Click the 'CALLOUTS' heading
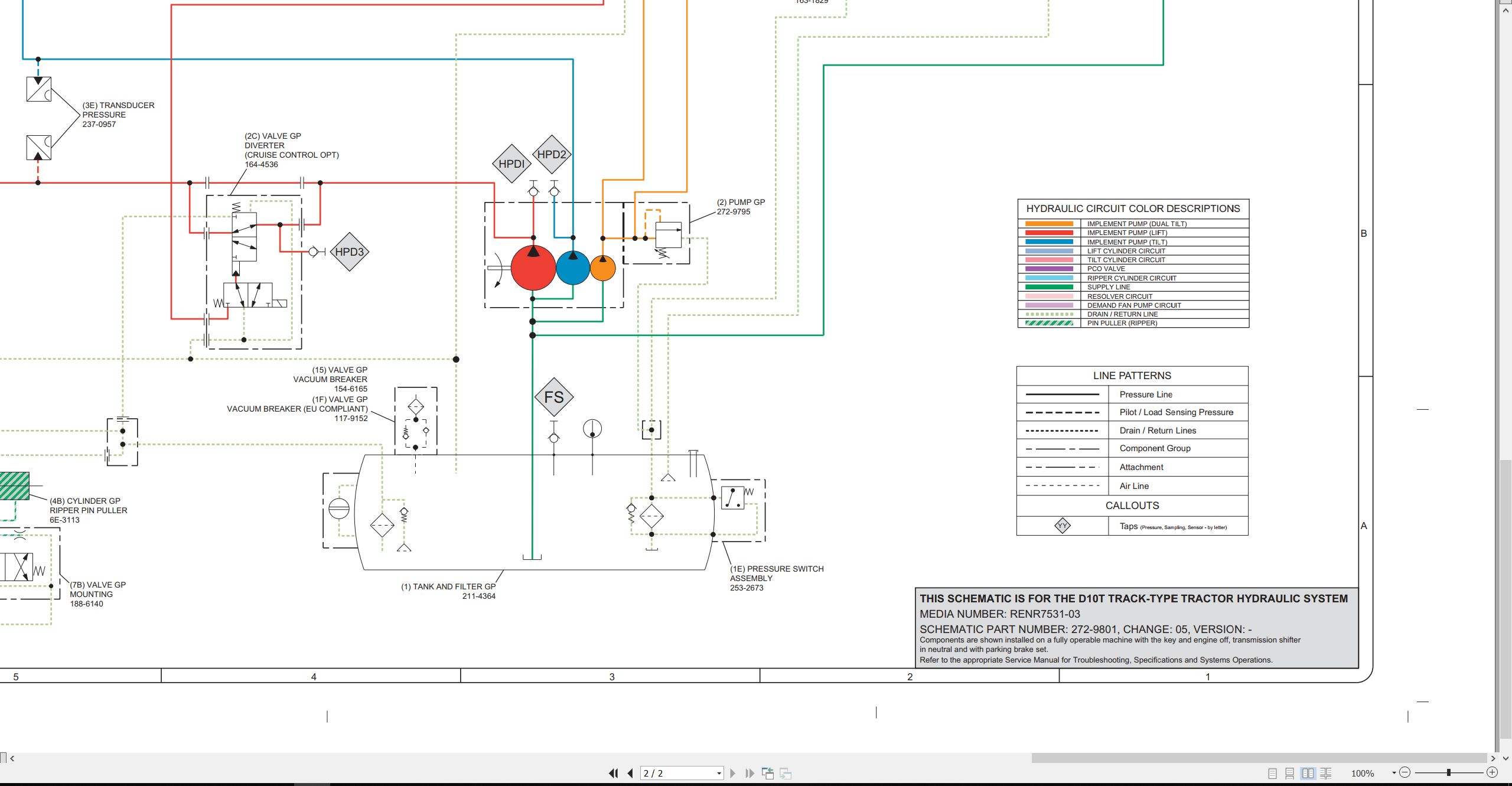This screenshot has width=1512, height=786. pos(1132,505)
